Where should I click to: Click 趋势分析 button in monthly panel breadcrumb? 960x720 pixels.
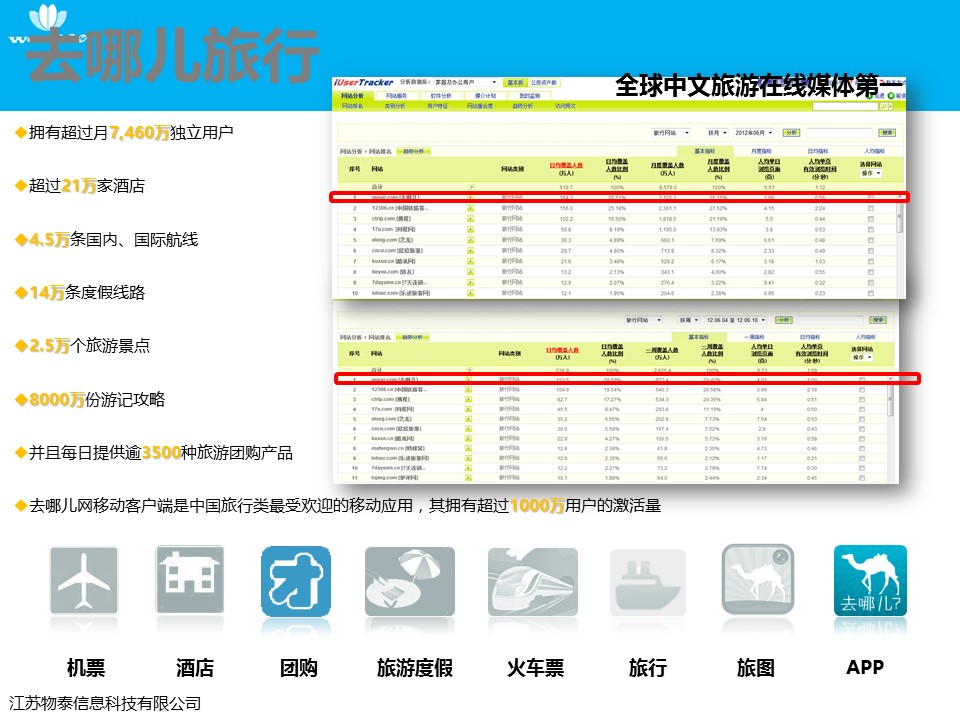pyautogui.click(x=414, y=151)
